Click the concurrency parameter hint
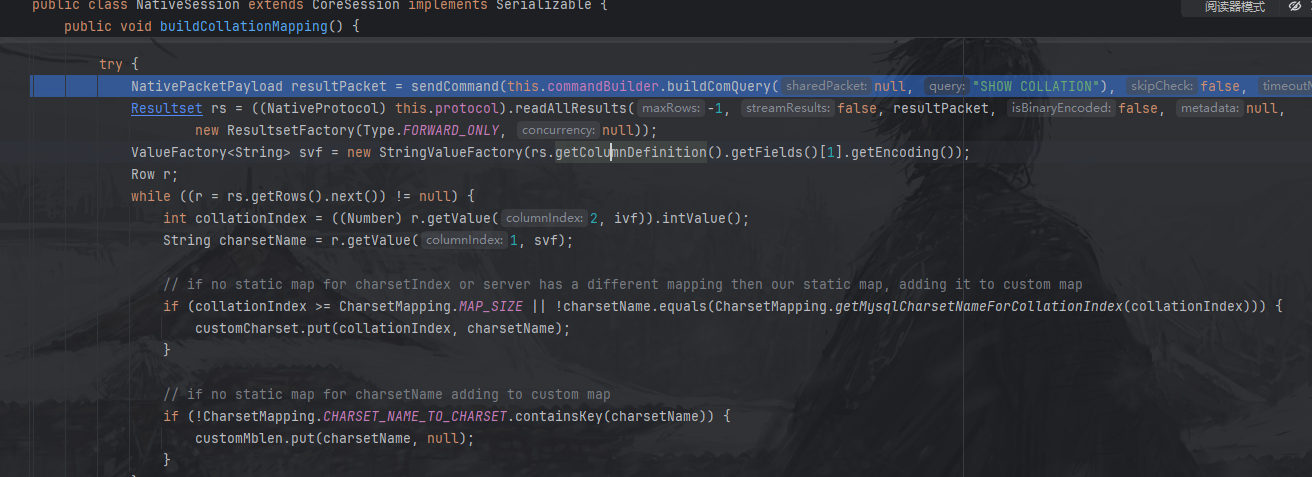 (x=559, y=130)
